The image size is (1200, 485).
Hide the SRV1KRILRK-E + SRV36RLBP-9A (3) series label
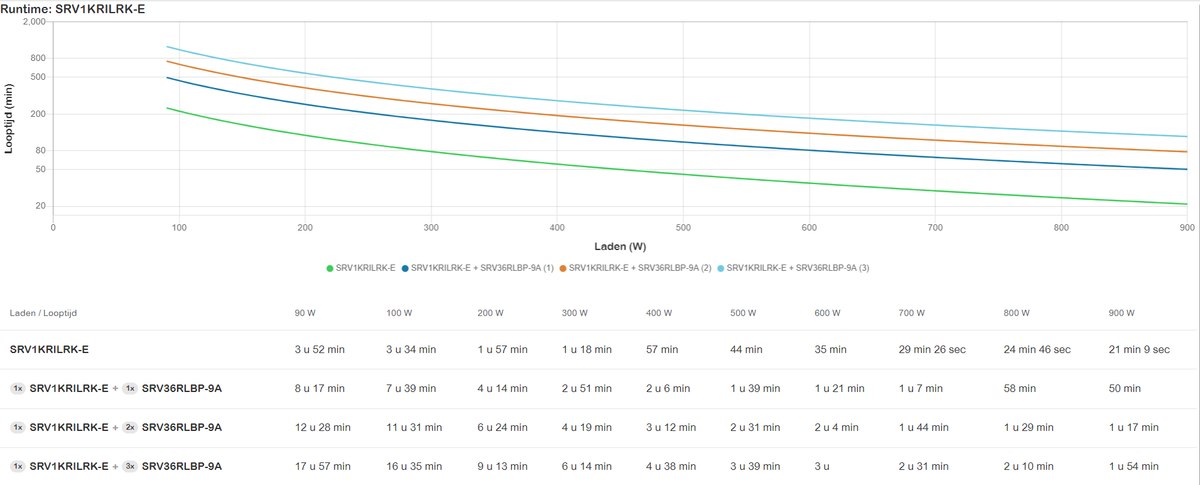(x=798, y=268)
